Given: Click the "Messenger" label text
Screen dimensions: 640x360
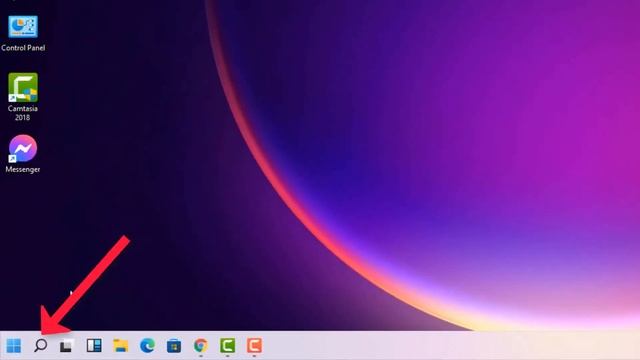Looking at the screenshot, I should tap(23, 169).
